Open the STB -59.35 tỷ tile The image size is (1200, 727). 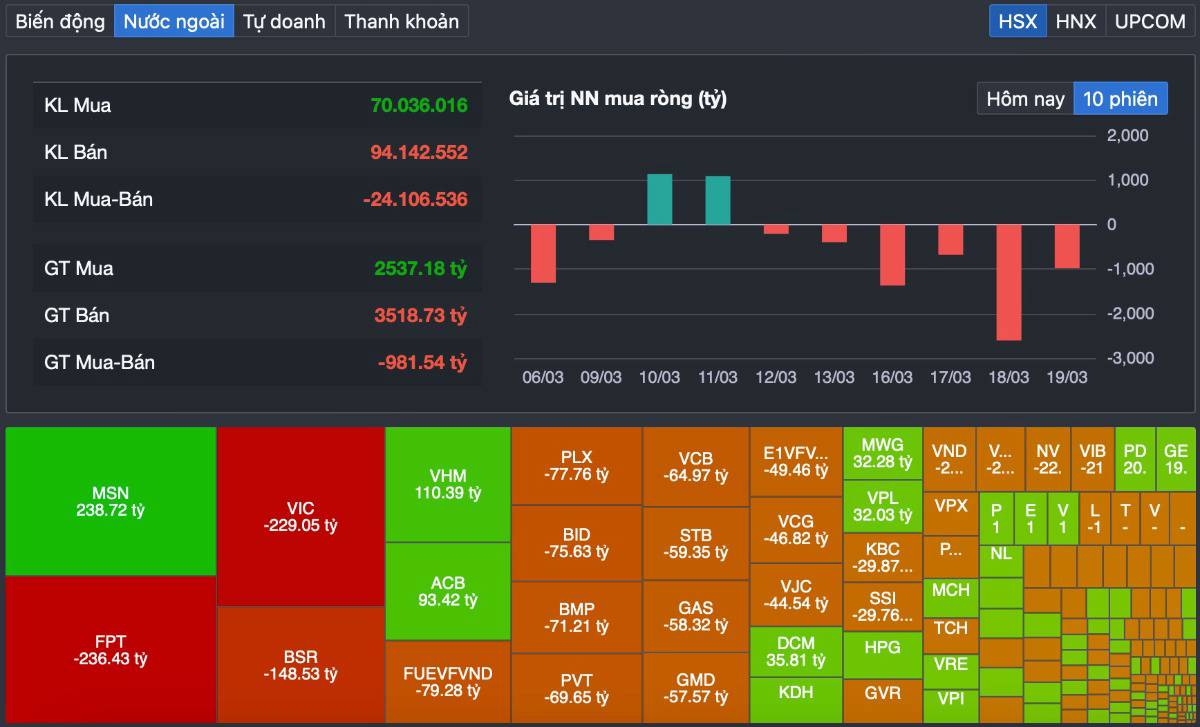[696, 544]
